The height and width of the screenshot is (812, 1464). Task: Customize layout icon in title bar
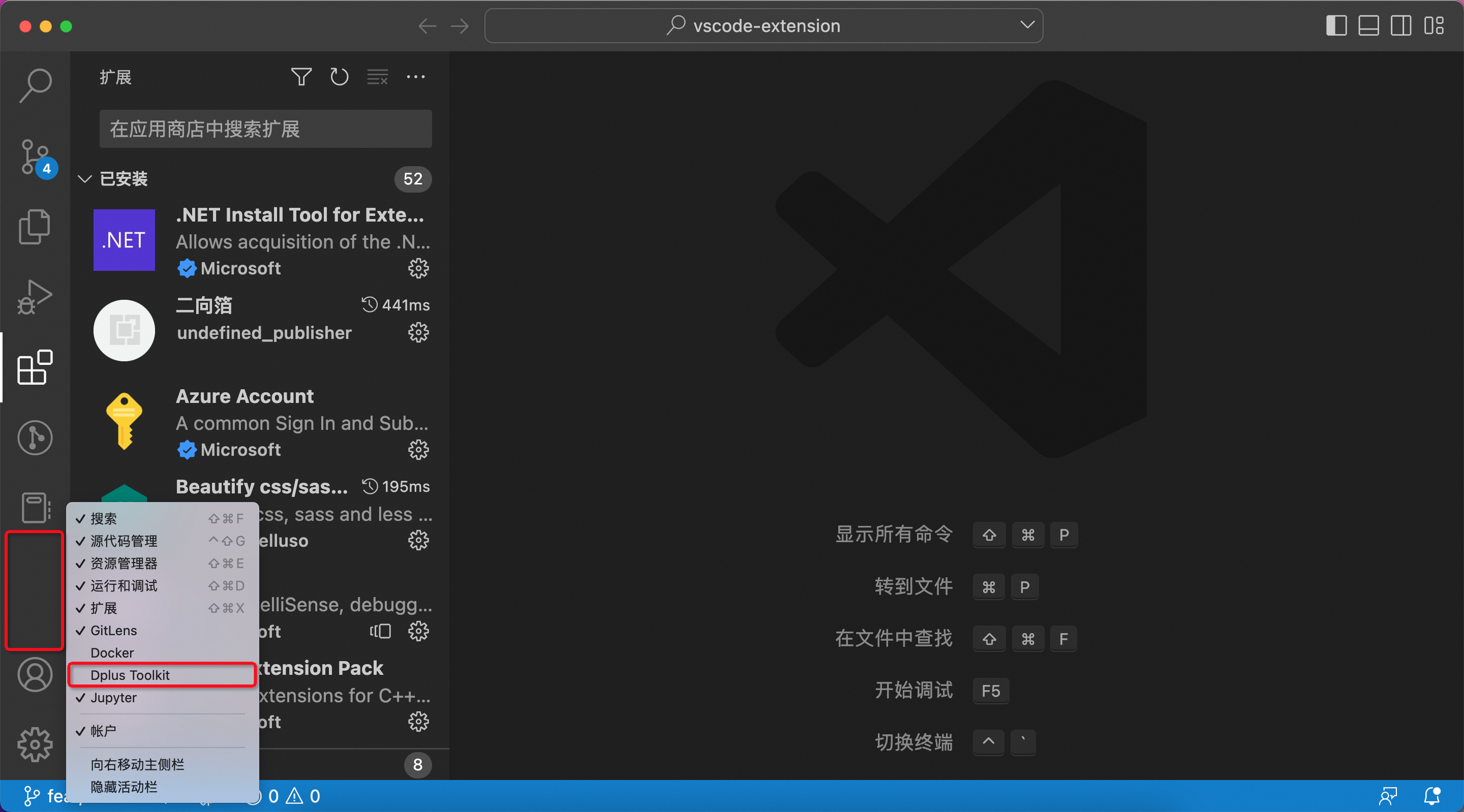pyautogui.click(x=1434, y=25)
